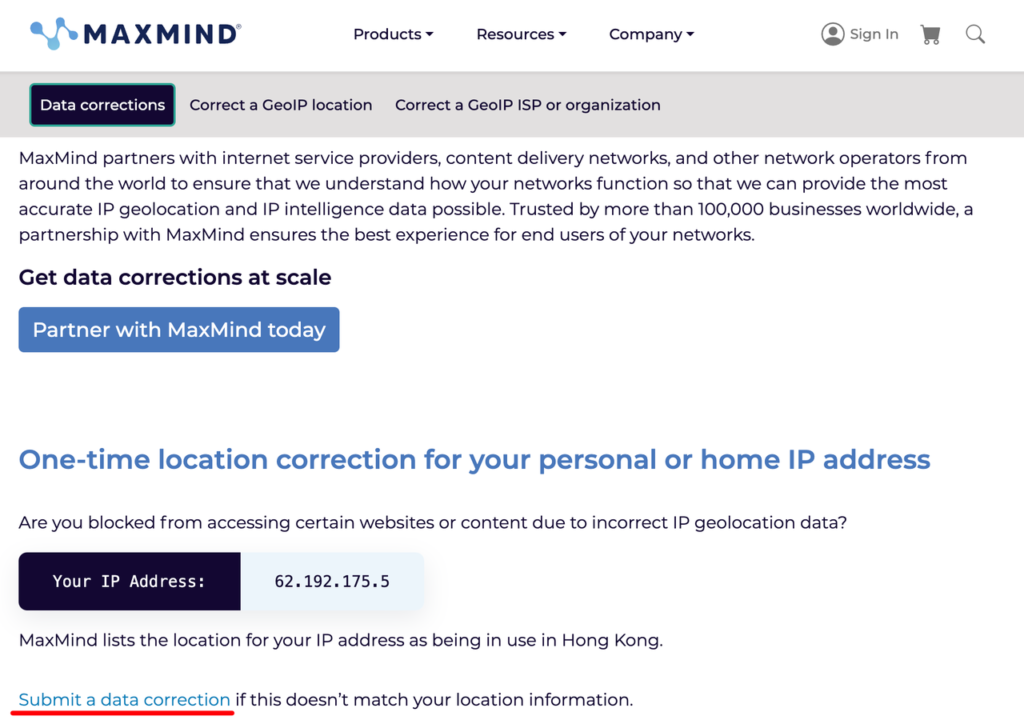This screenshot has height=728, width=1024.
Task: Click the MaxMind logo
Action: point(135,34)
